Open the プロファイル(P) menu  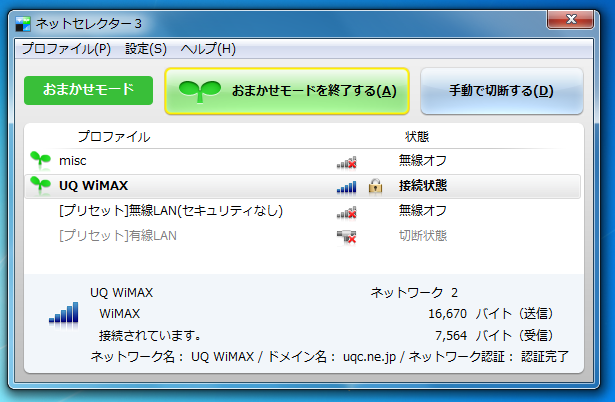66,48
